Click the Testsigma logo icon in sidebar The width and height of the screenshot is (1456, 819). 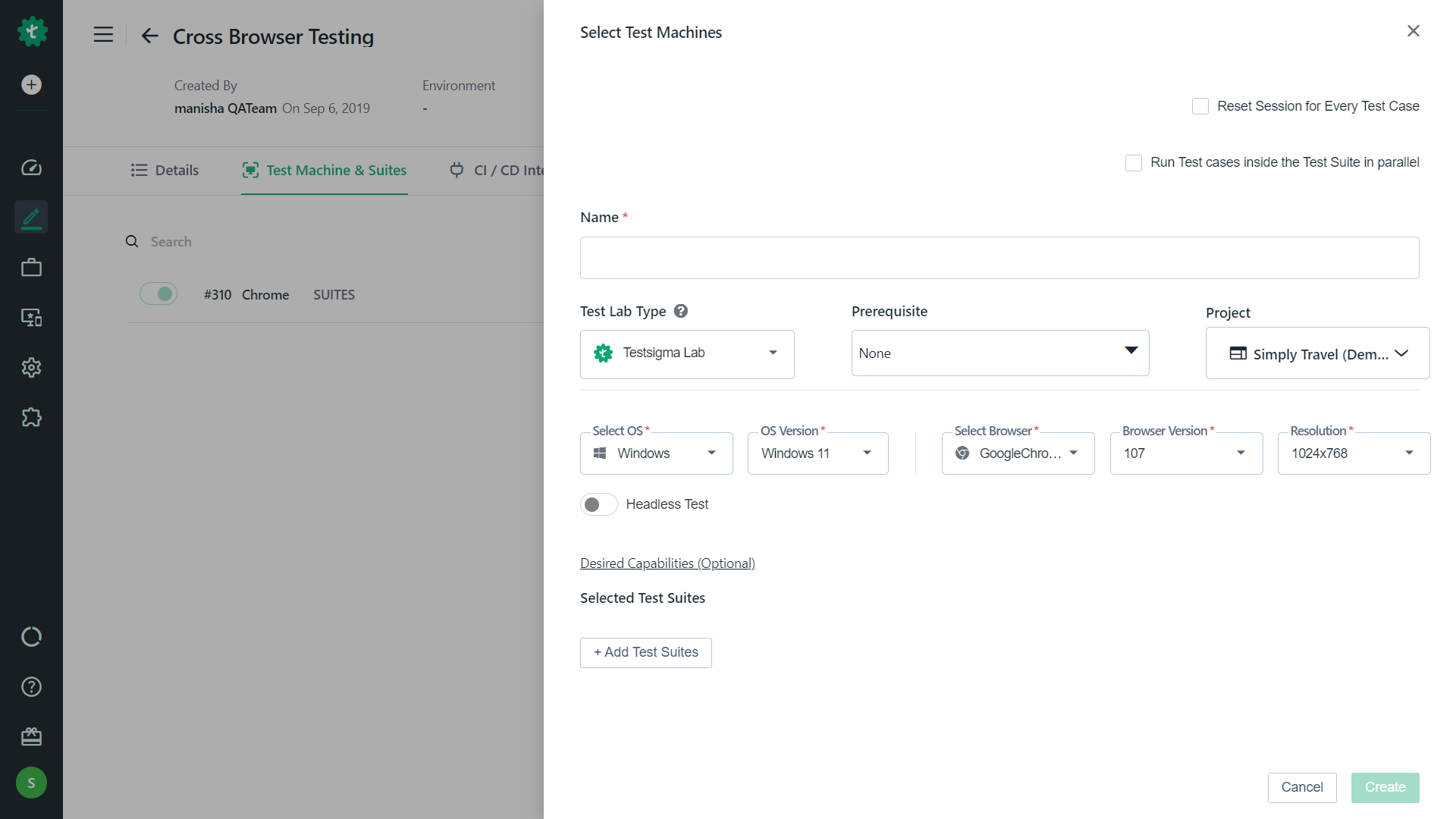pos(32,31)
